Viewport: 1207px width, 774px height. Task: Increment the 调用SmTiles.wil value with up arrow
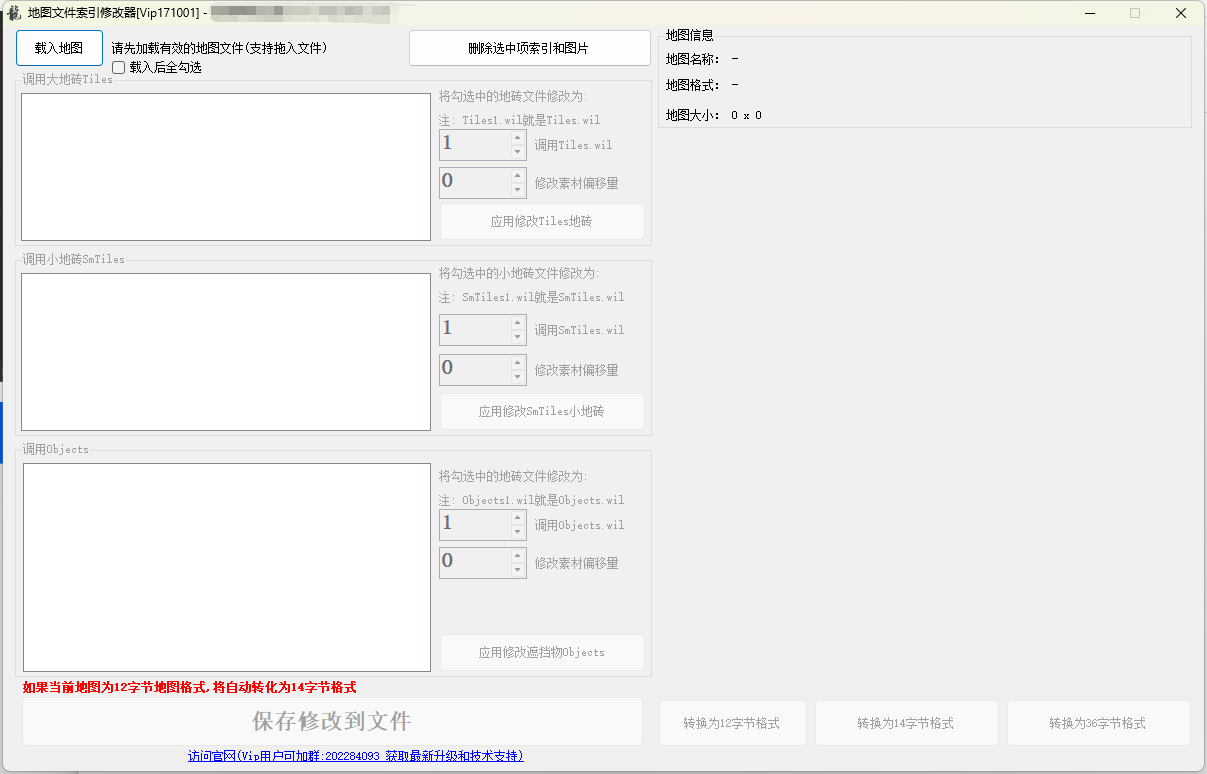[518, 324]
